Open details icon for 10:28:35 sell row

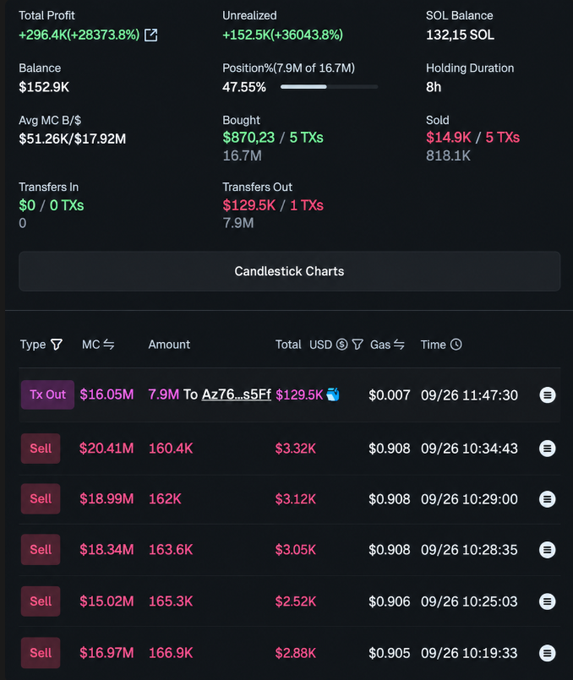click(547, 549)
